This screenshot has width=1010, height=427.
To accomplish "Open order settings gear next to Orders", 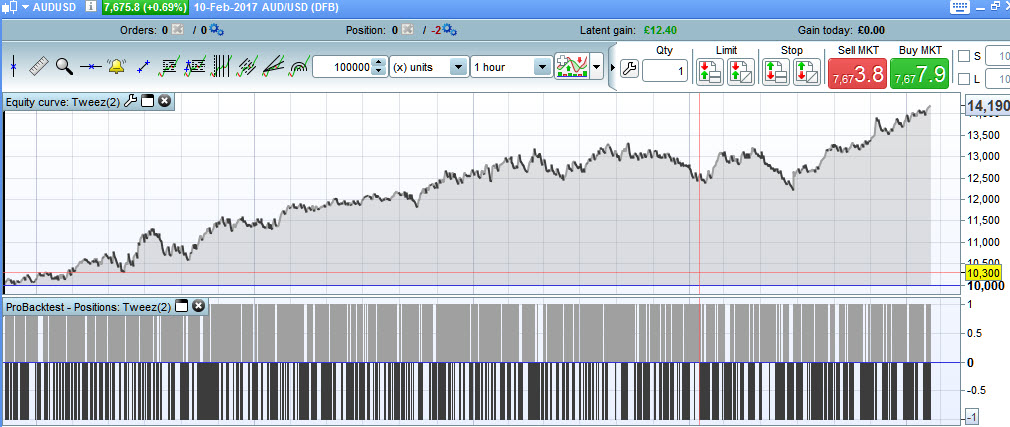I will point(216,30).
